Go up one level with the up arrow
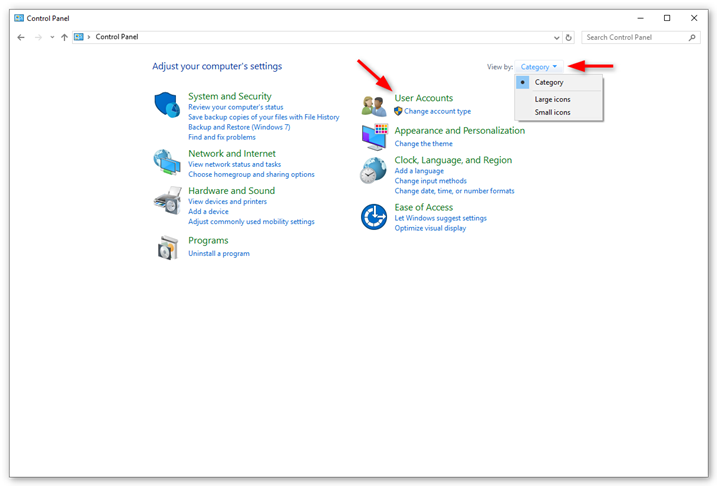Viewport: 717px width, 486px height. point(64,37)
